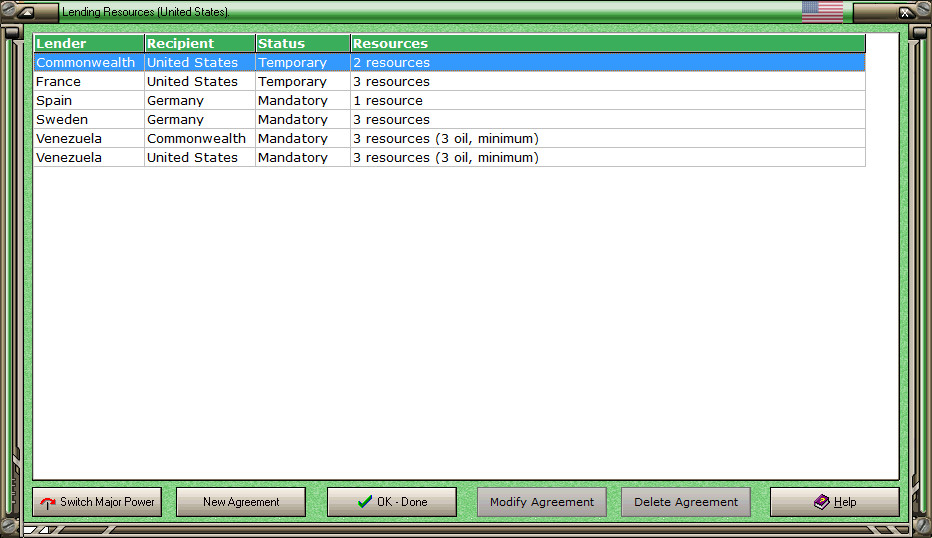This screenshot has width=932, height=538.
Task: Select the France lender row
Action: (449, 81)
